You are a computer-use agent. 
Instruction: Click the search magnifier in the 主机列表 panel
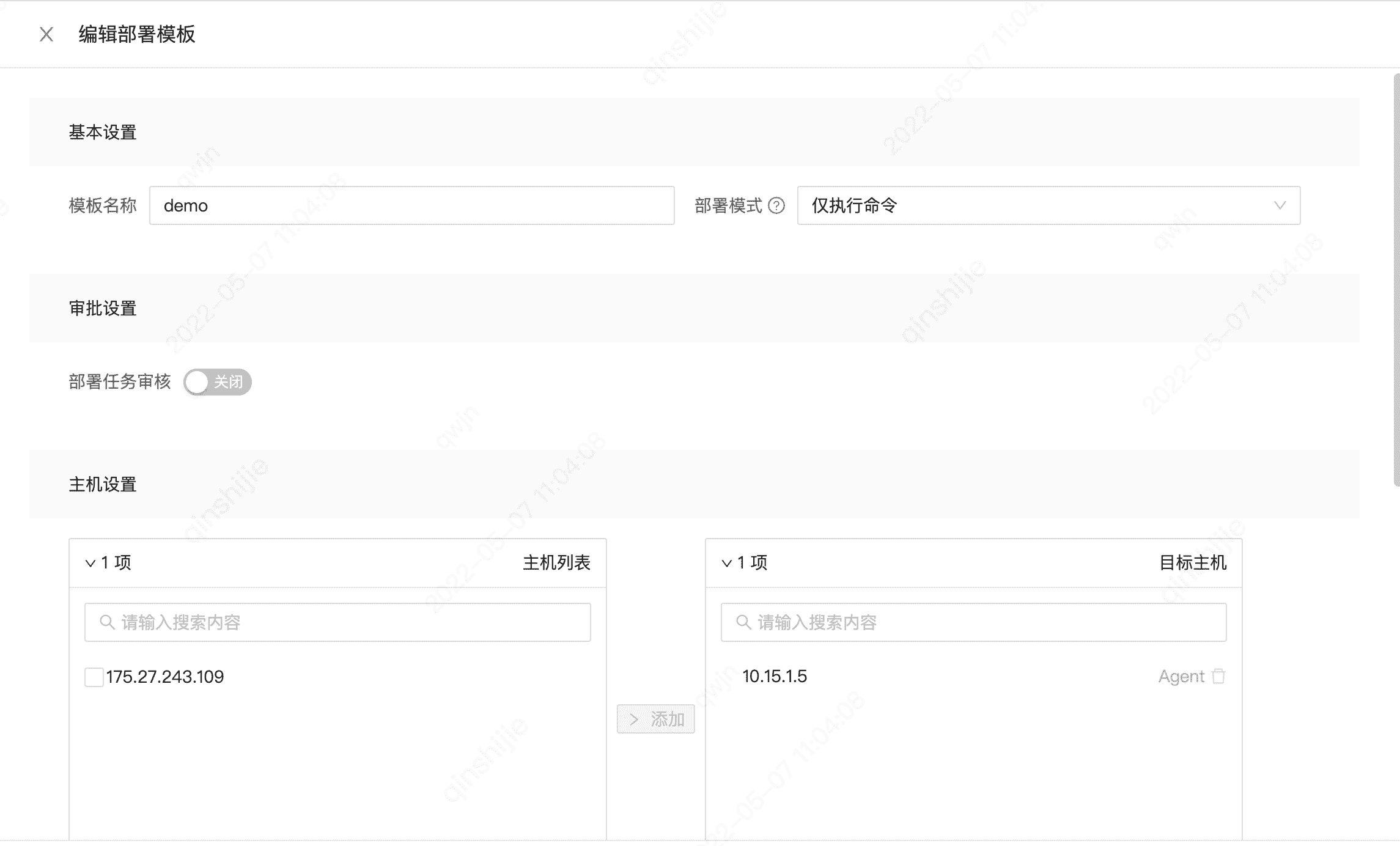[x=108, y=622]
